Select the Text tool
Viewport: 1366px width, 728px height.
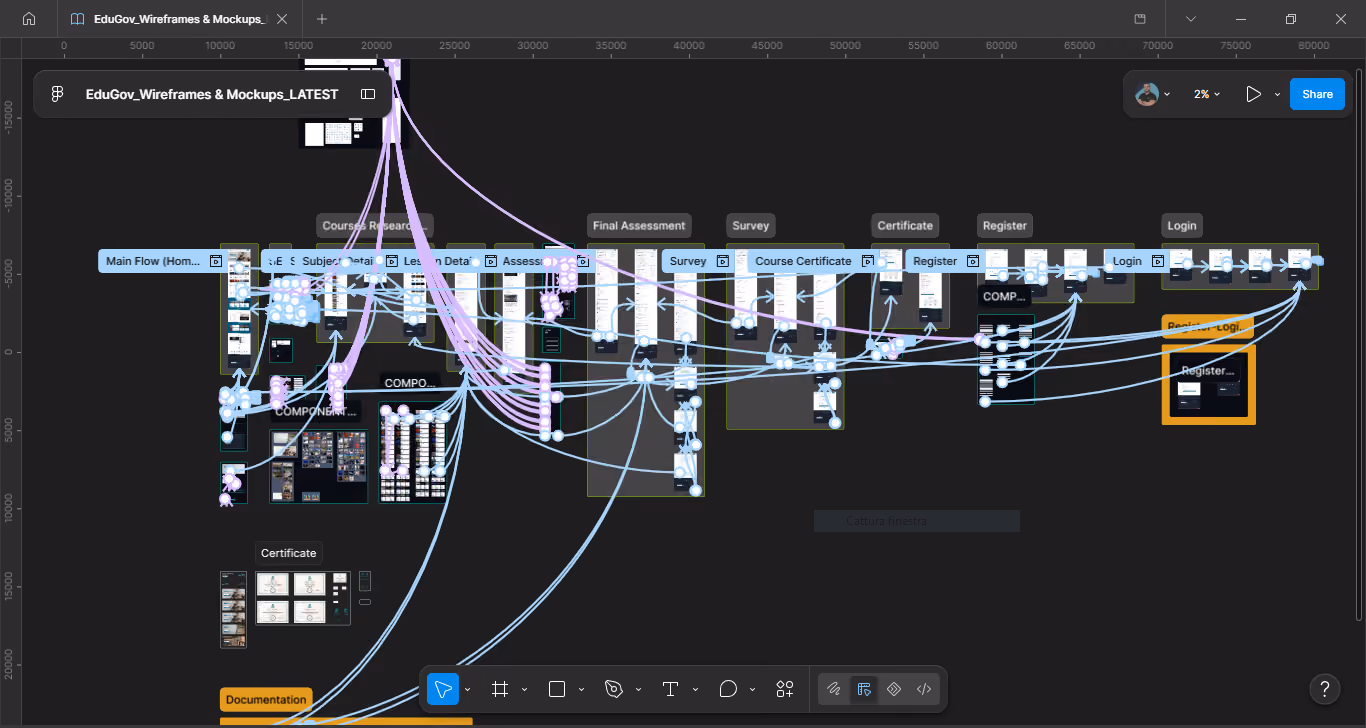670,689
